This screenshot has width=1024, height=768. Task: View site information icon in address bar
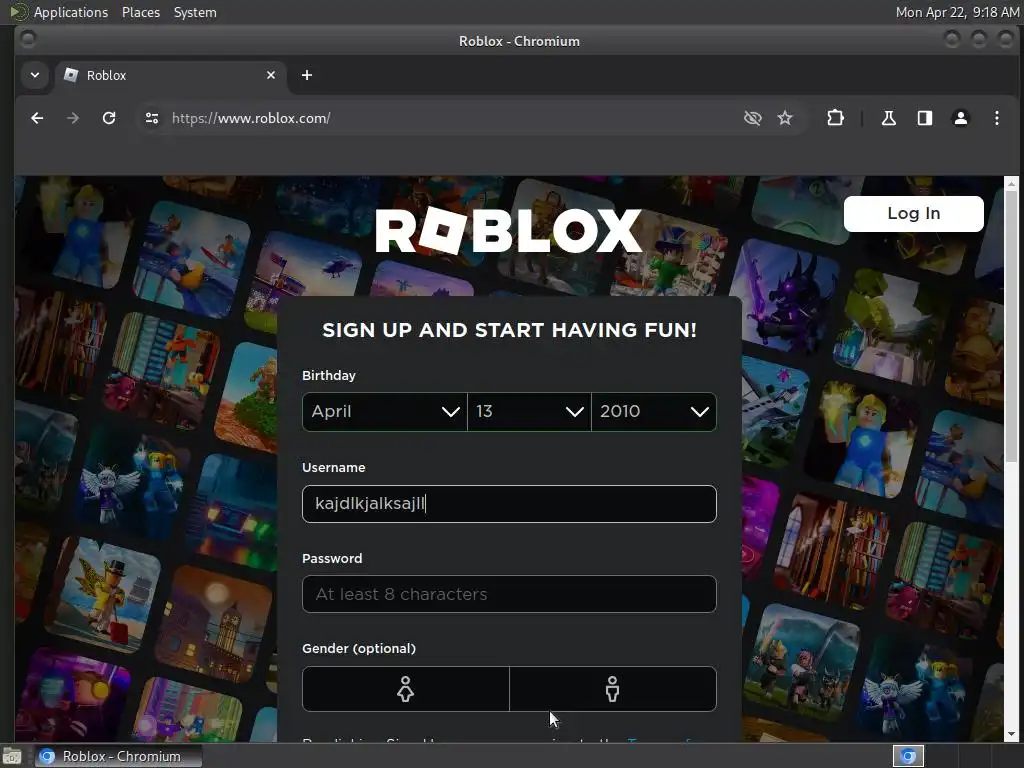tap(152, 118)
